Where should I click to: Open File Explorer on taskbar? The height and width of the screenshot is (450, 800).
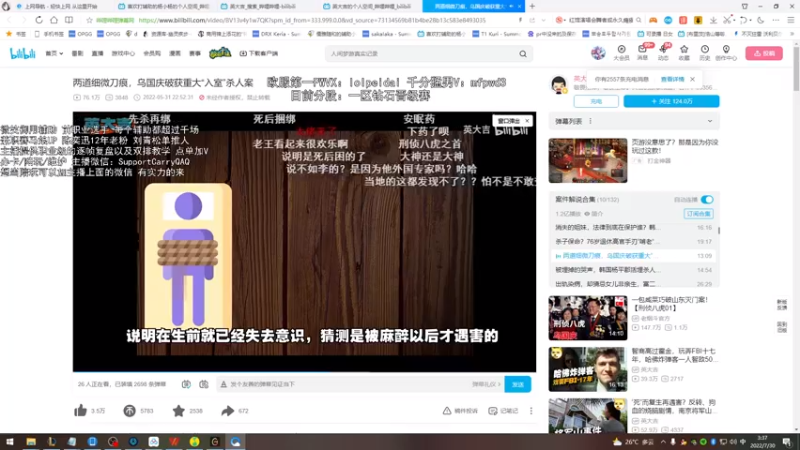click(x=31, y=441)
